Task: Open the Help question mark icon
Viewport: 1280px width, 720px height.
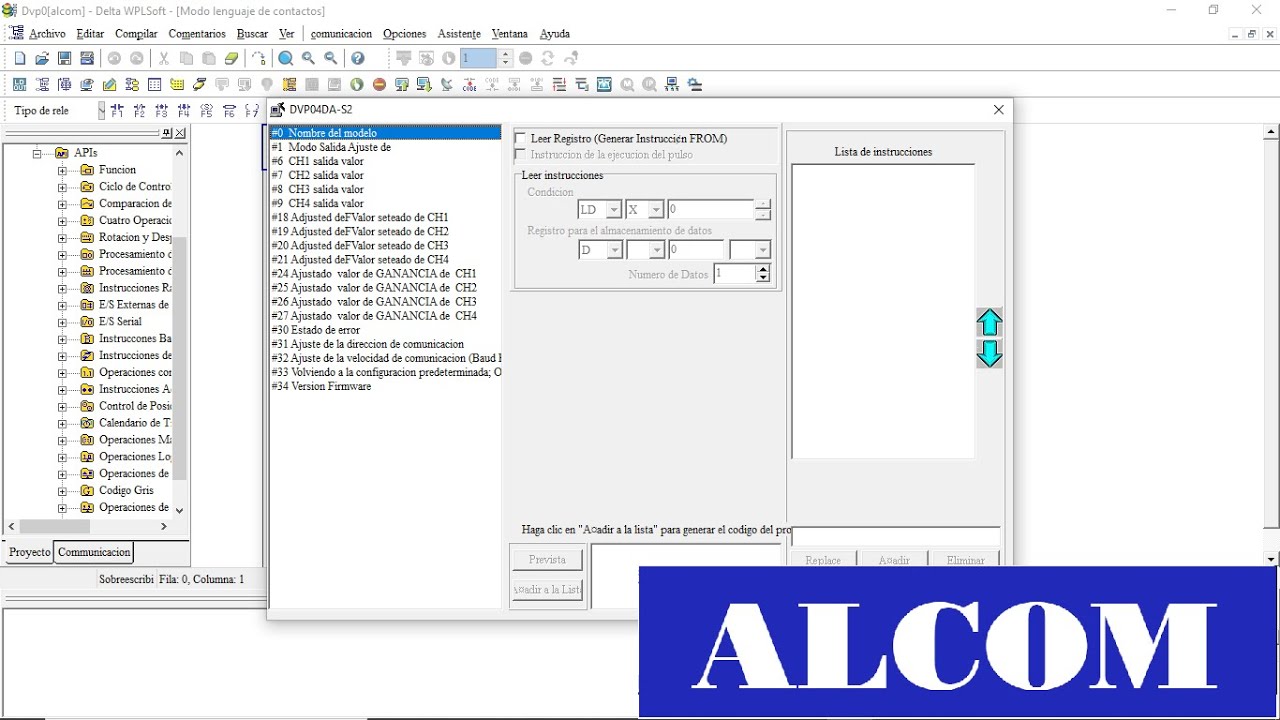Action: pyautogui.click(x=357, y=59)
